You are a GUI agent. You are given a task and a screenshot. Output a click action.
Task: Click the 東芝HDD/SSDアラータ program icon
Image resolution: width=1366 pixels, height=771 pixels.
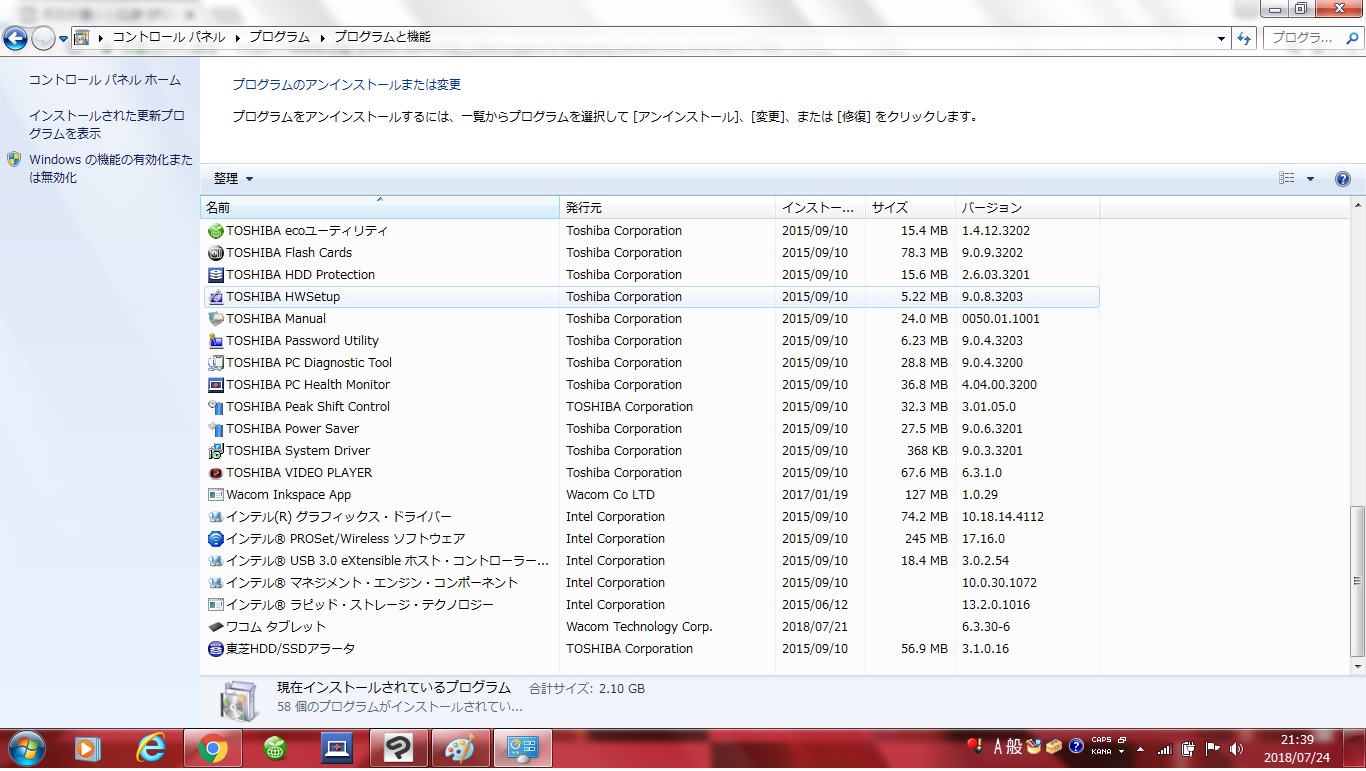pos(216,649)
